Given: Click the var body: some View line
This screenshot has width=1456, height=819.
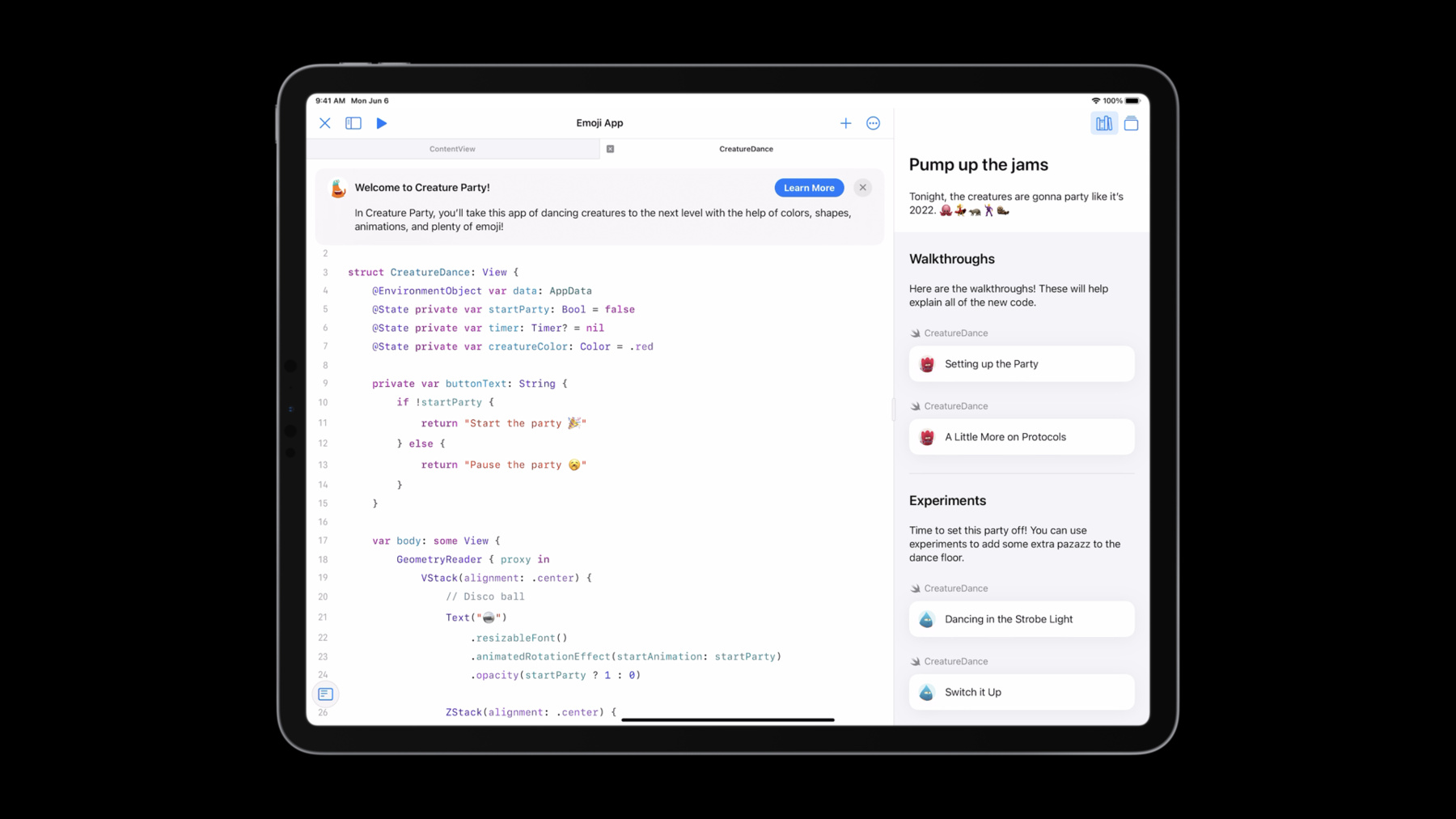Looking at the screenshot, I should [x=436, y=541].
